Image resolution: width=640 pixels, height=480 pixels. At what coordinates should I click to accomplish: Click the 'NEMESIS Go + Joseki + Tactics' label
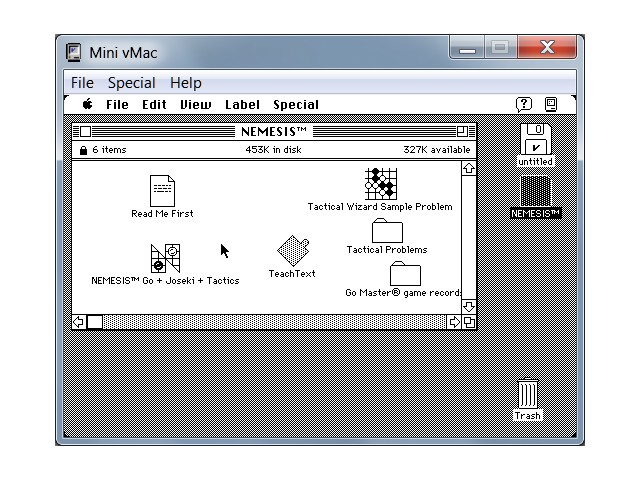pyautogui.click(x=165, y=280)
